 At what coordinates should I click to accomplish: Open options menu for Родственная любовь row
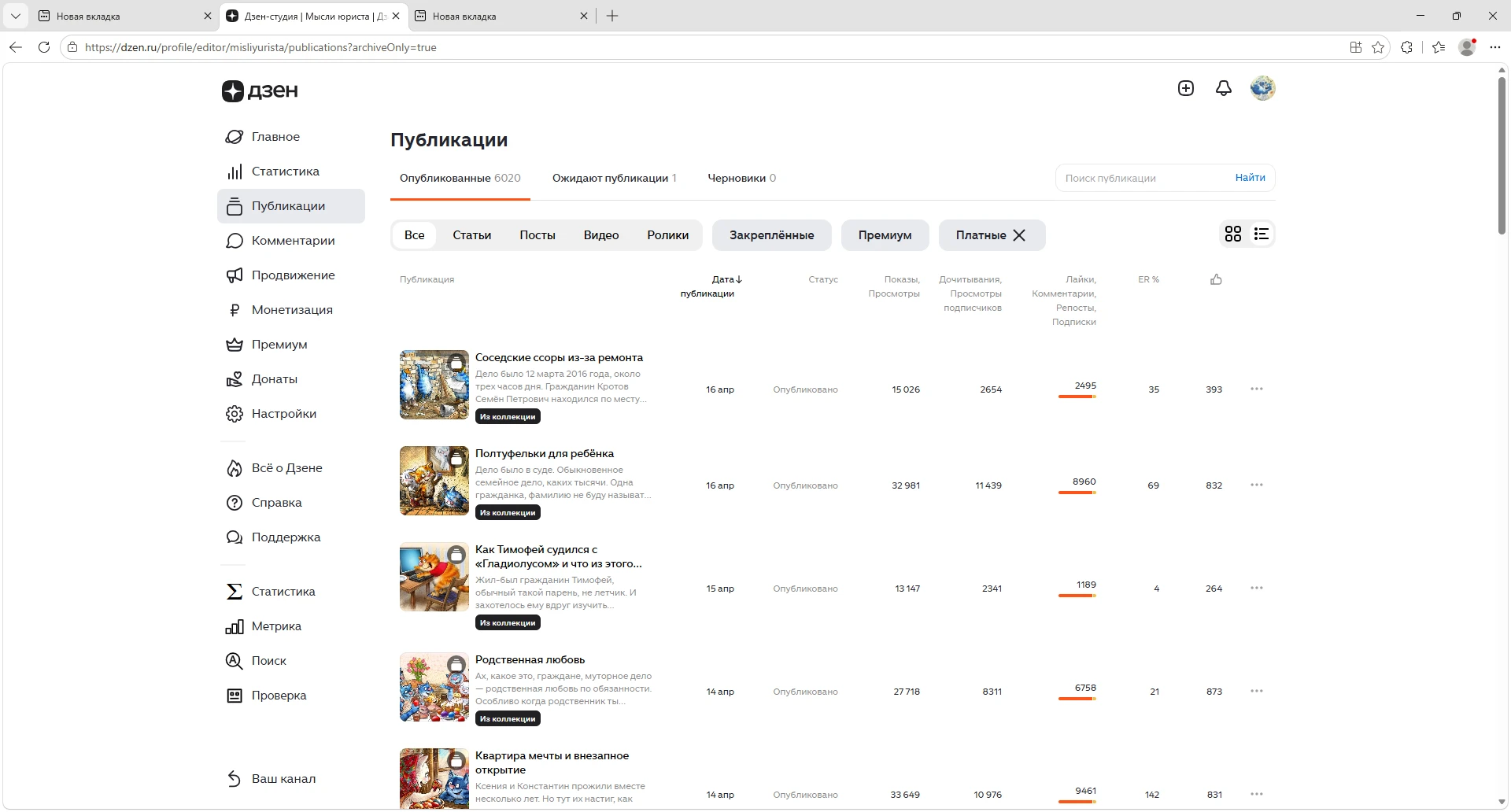click(1257, 692)
